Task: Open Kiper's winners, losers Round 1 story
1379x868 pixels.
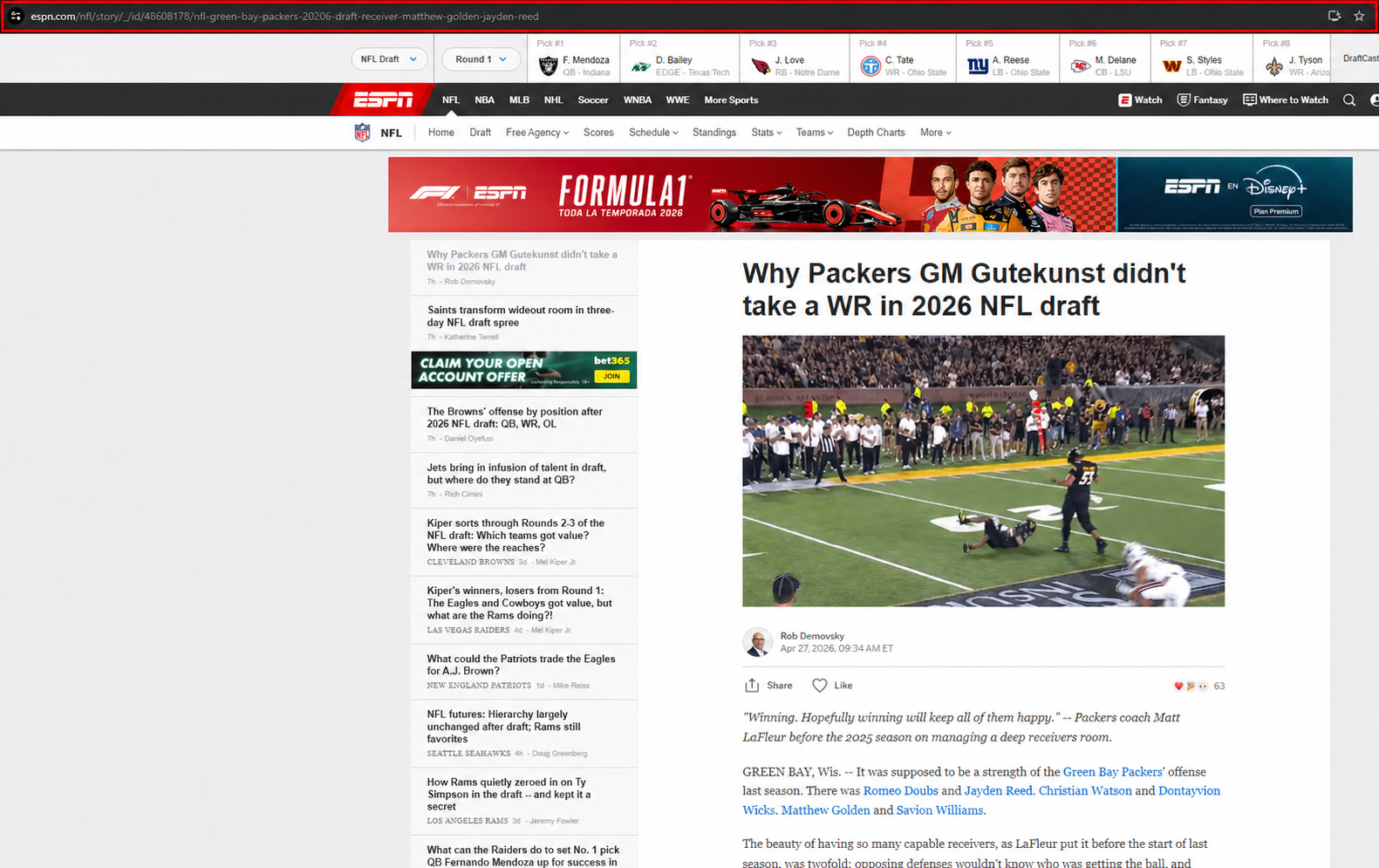Action: (x=520, y=603)
